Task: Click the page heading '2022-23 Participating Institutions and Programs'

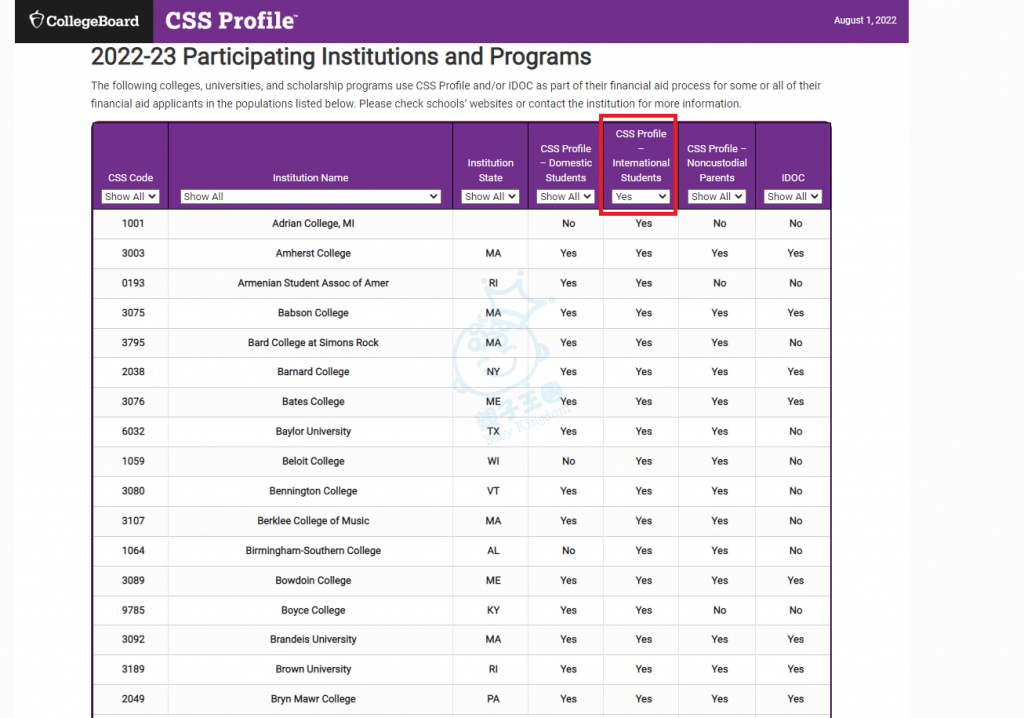Action: tap(341, 57)
